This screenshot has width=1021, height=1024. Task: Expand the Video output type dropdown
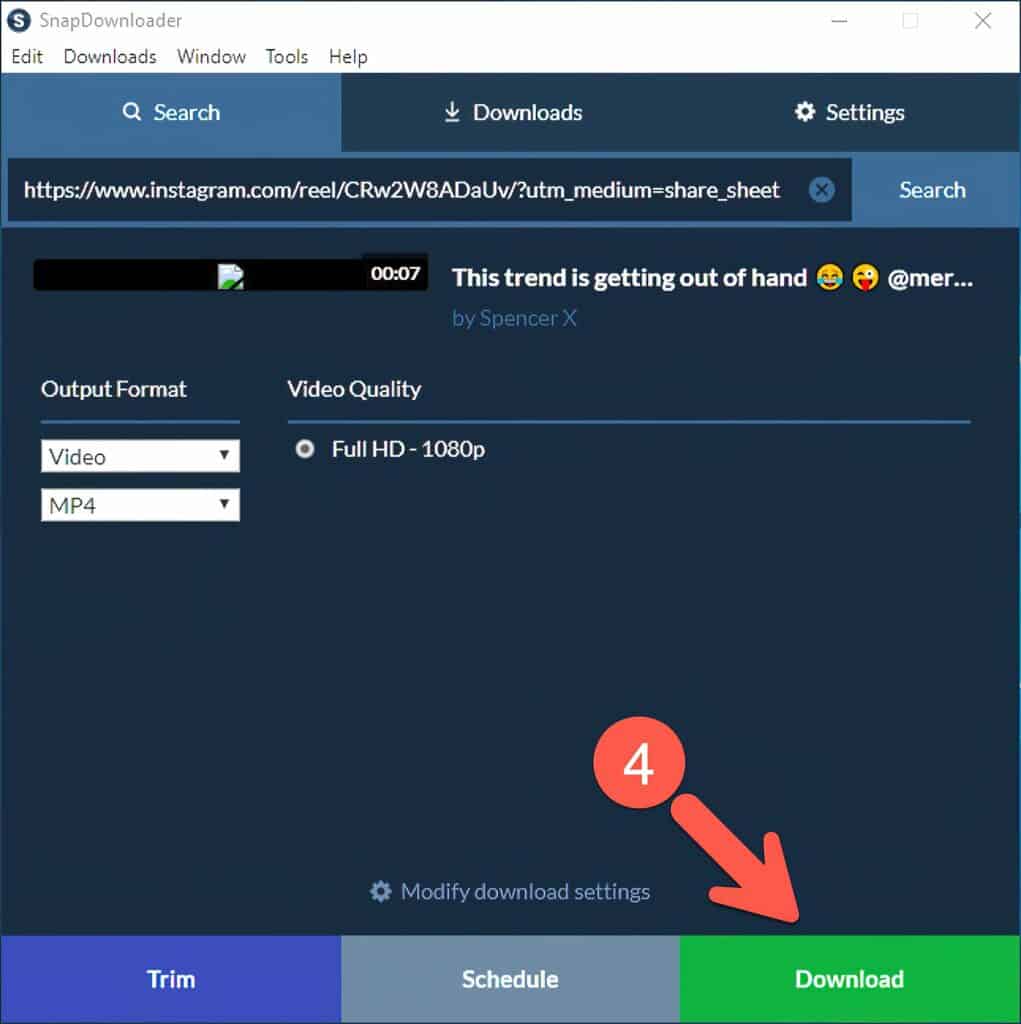tap(140, 456)
